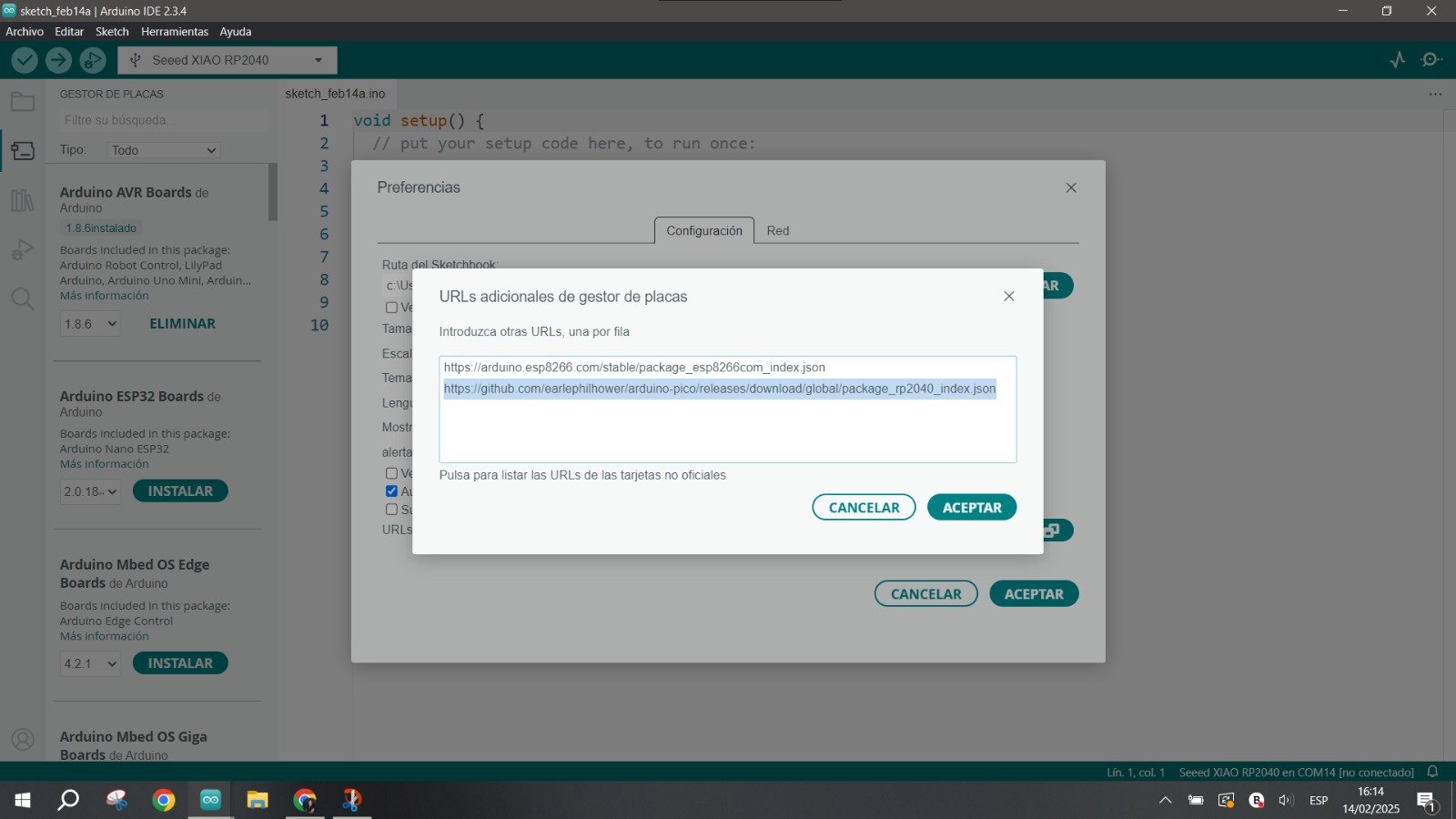1456x819 pixels.
Task: Toggle the Boards Manager sidebar icon
Action: point(23,150)
